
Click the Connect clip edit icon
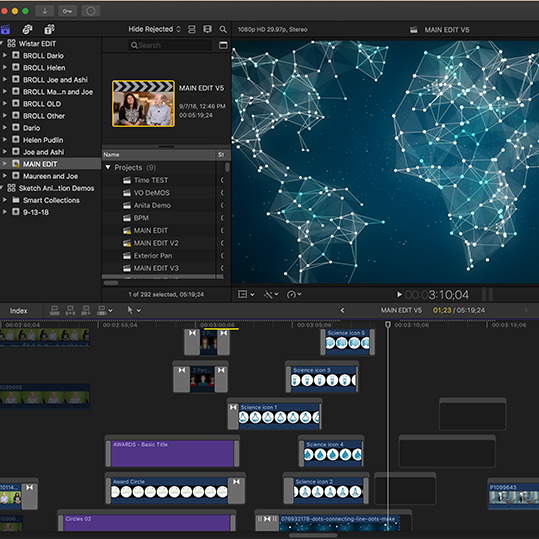coord(55,310)
